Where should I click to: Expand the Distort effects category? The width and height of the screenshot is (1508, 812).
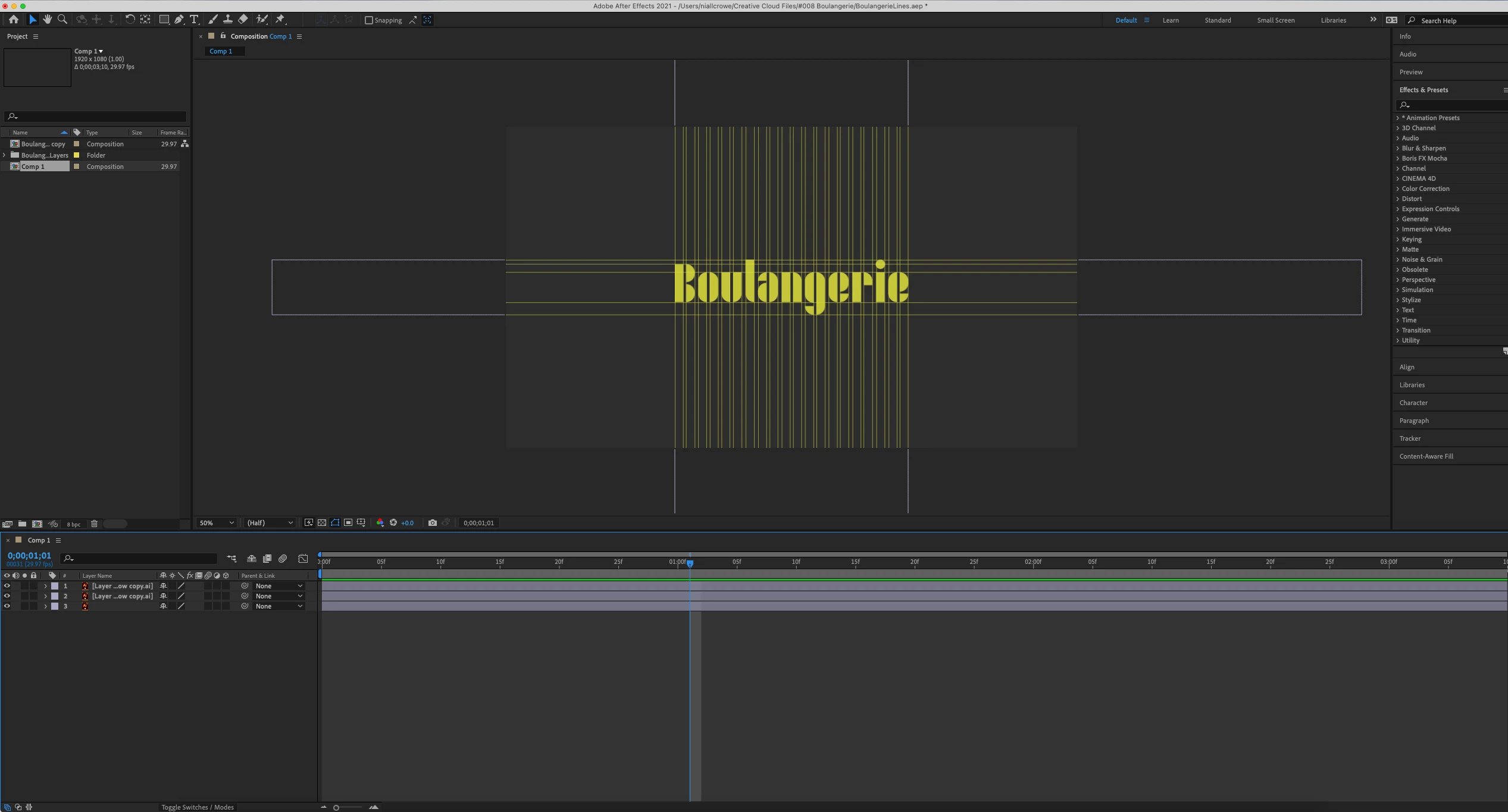[x=1412, y=199]
